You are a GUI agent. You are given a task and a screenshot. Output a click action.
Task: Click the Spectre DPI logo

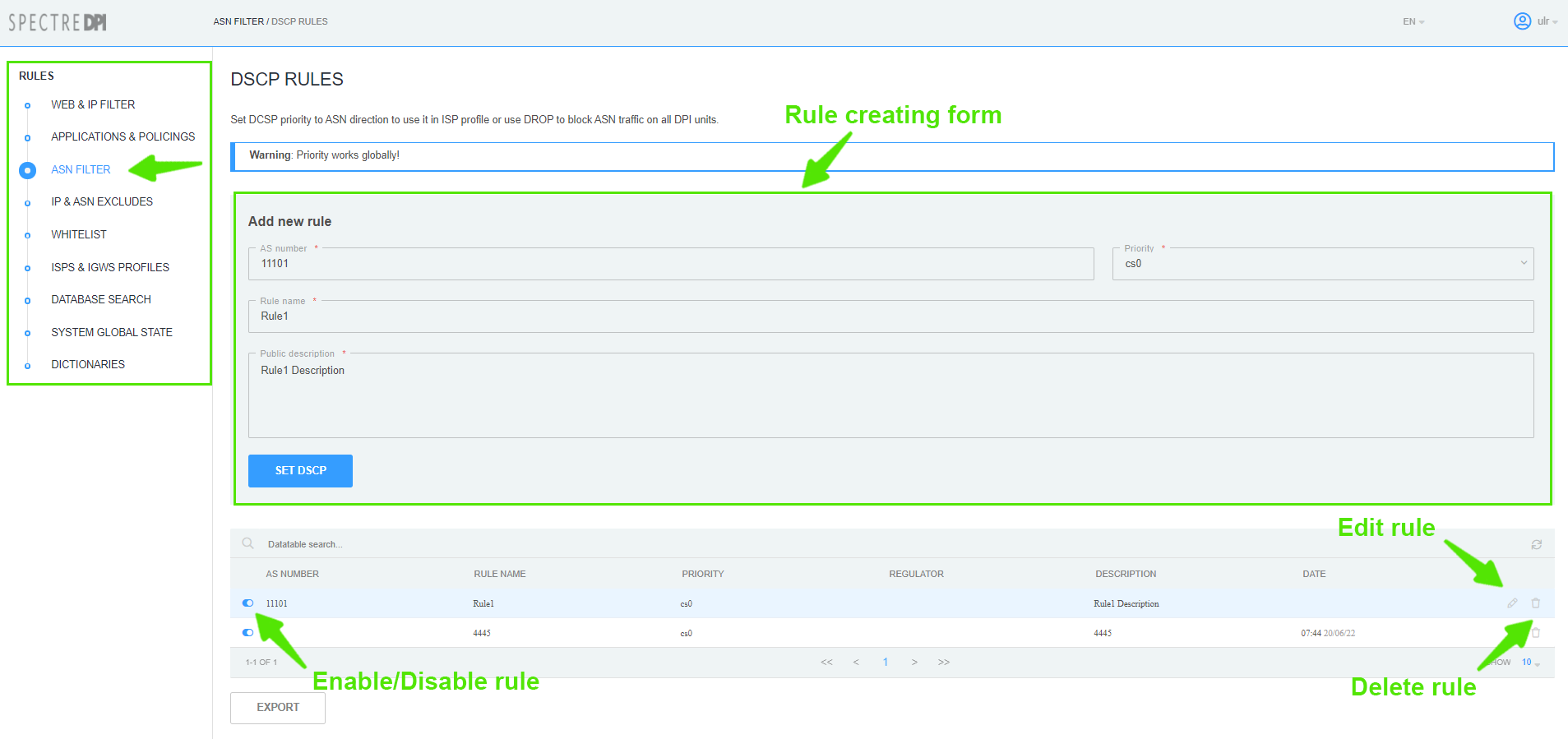[58, 22]
